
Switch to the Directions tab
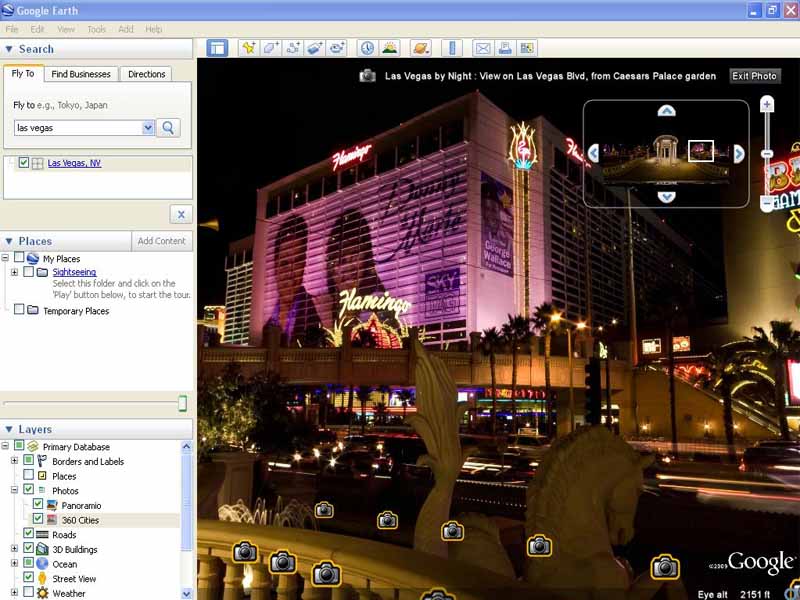146,74
